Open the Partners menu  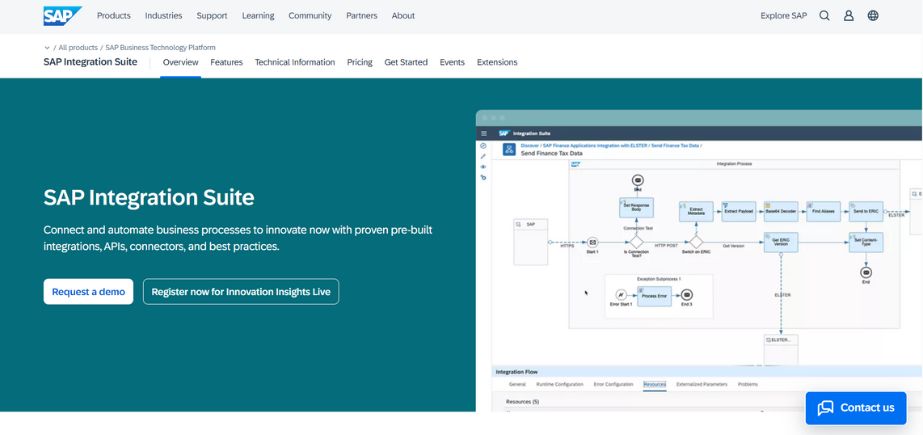(x=361, y=16)
